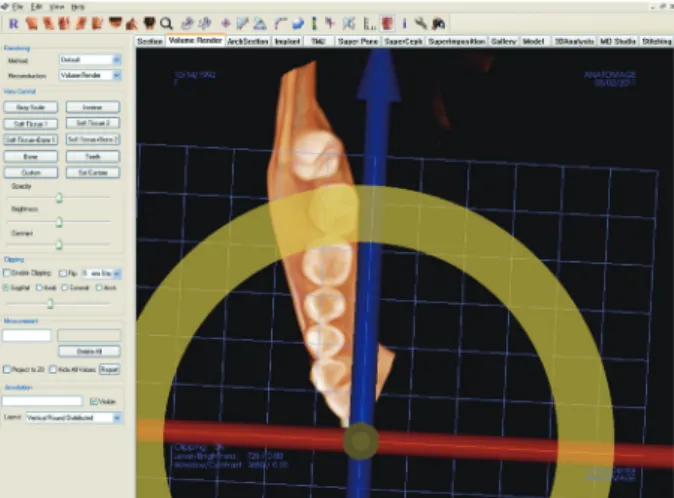The height and width of the screenshot is (498, 674).
Task: Click the view sequence camera icon
Action: [x=438, y=24]
